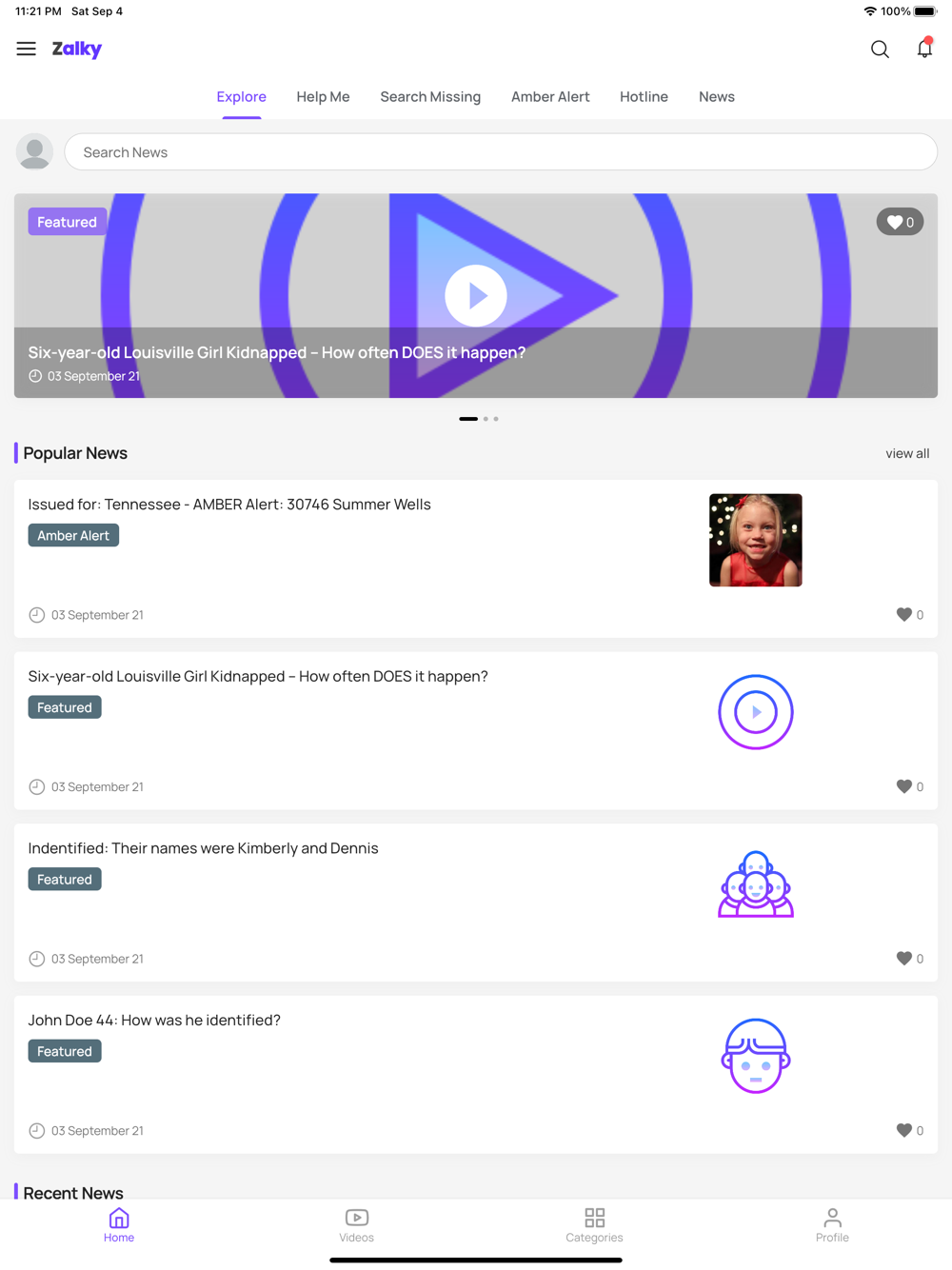Open the Search Missing tab

(x=430, y=97)
